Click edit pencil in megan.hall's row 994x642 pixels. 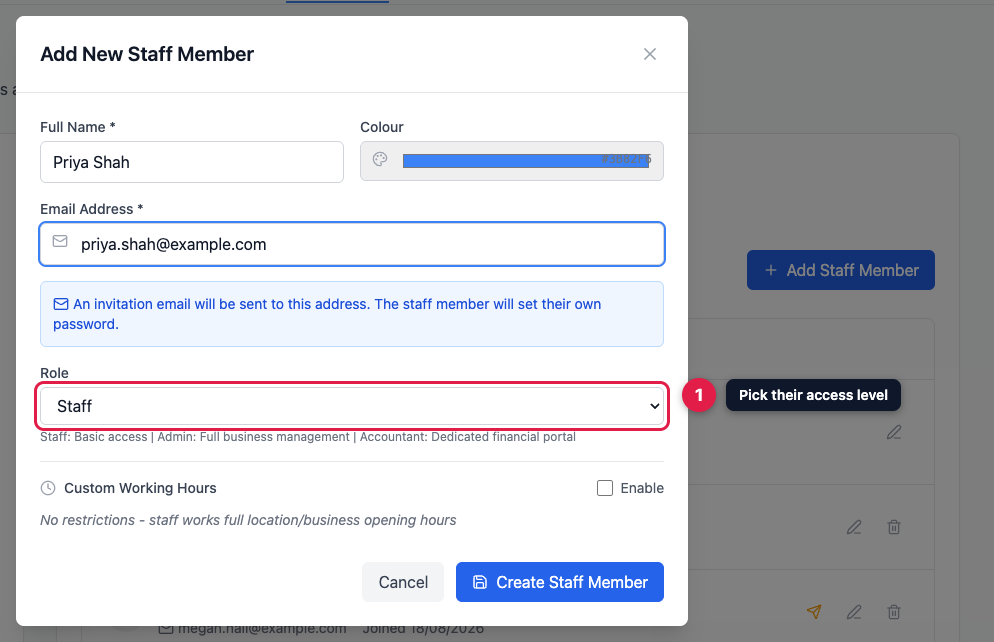[854, 612]
